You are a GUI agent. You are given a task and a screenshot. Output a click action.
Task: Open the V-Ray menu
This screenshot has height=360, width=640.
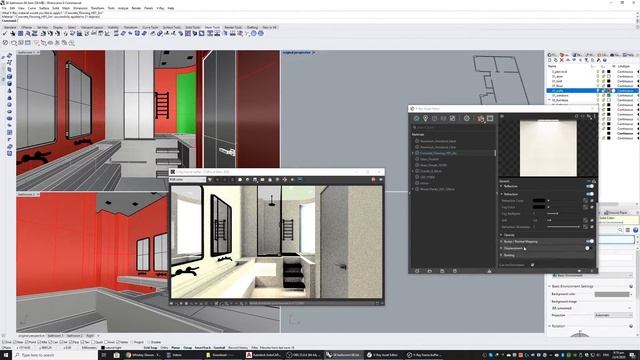(160, 8)
